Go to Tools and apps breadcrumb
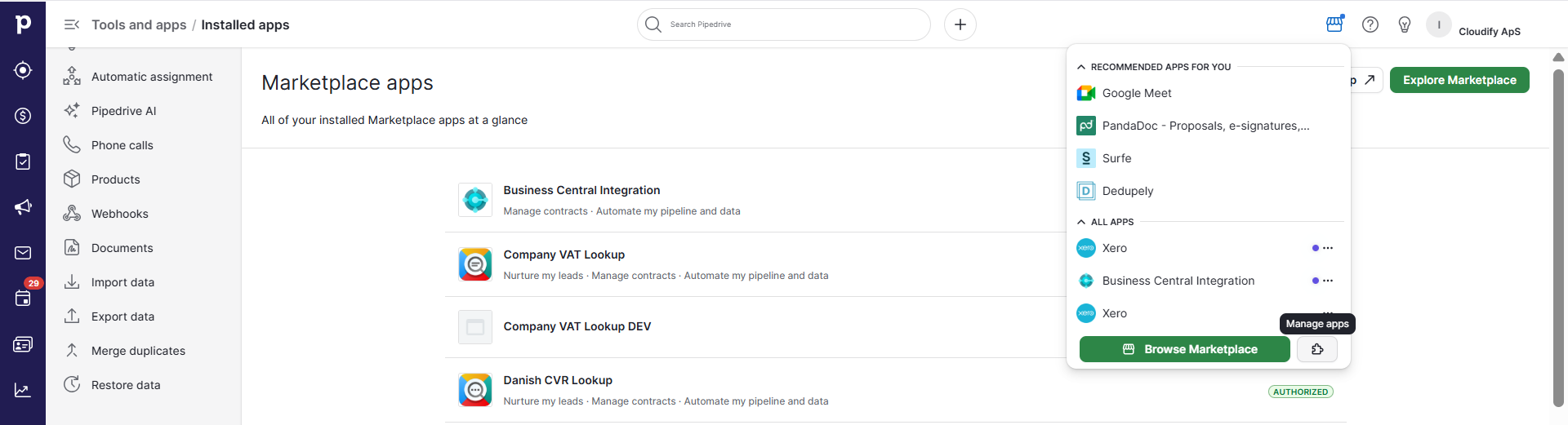This screenshot has height=425, width=1568. [x=139, y=24]
